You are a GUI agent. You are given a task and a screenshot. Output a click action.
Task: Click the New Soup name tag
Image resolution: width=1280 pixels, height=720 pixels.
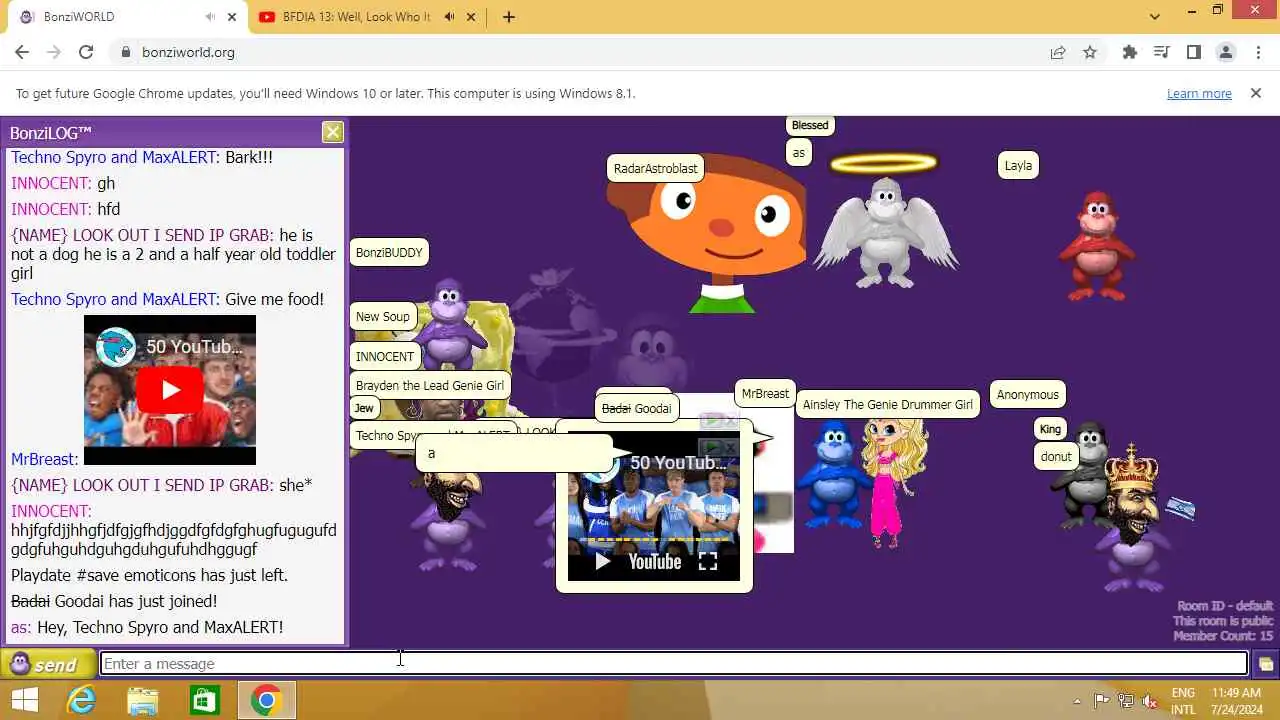(382, 317)
